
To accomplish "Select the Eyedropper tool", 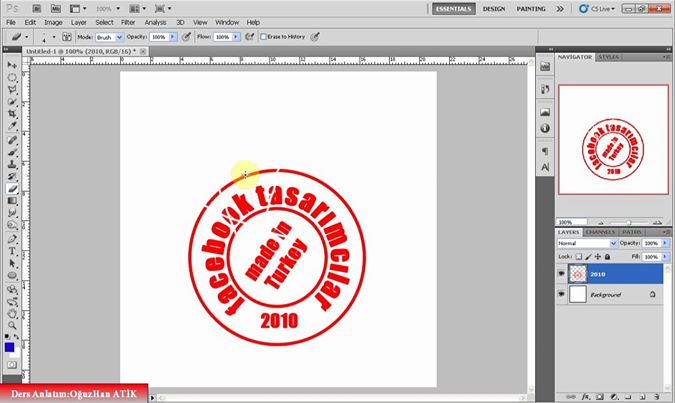I will click(12, 126).
